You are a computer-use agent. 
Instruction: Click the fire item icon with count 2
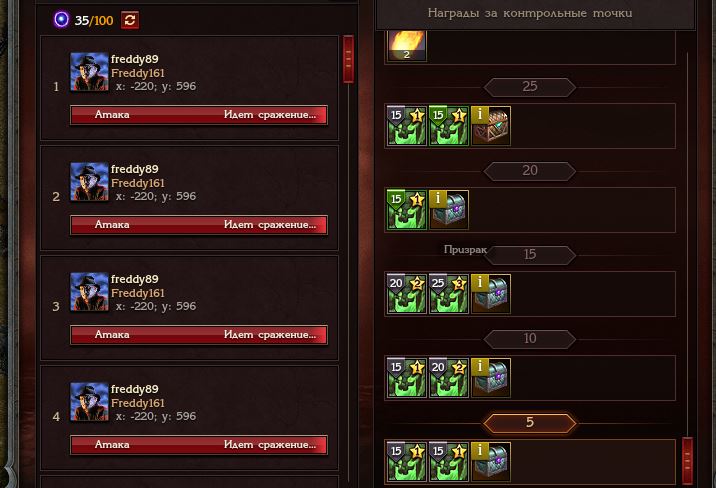[x=407, y=46]
